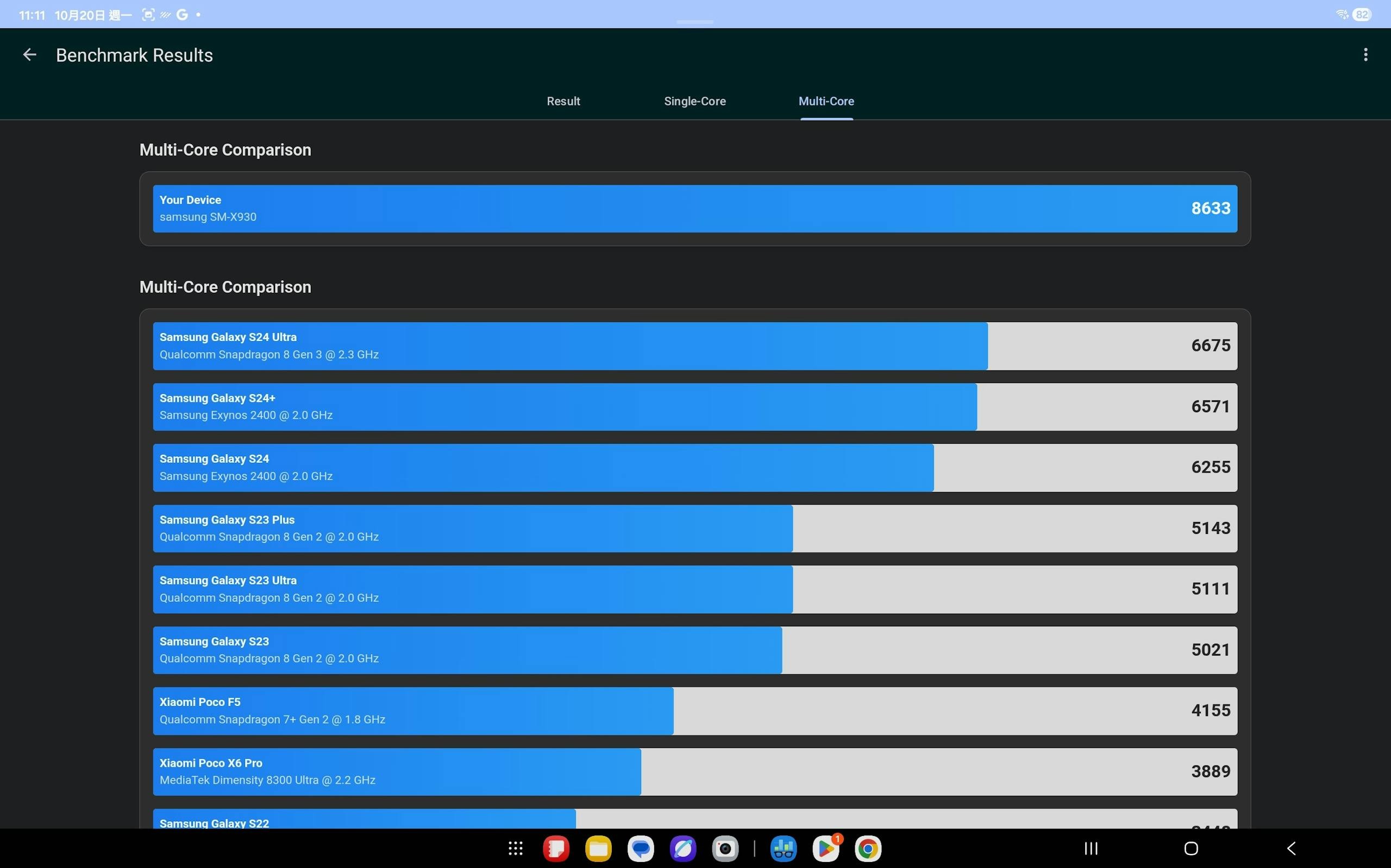This screenshot has height=868, width=1391.
Task: Open My Files folder app
Action: 598,848
